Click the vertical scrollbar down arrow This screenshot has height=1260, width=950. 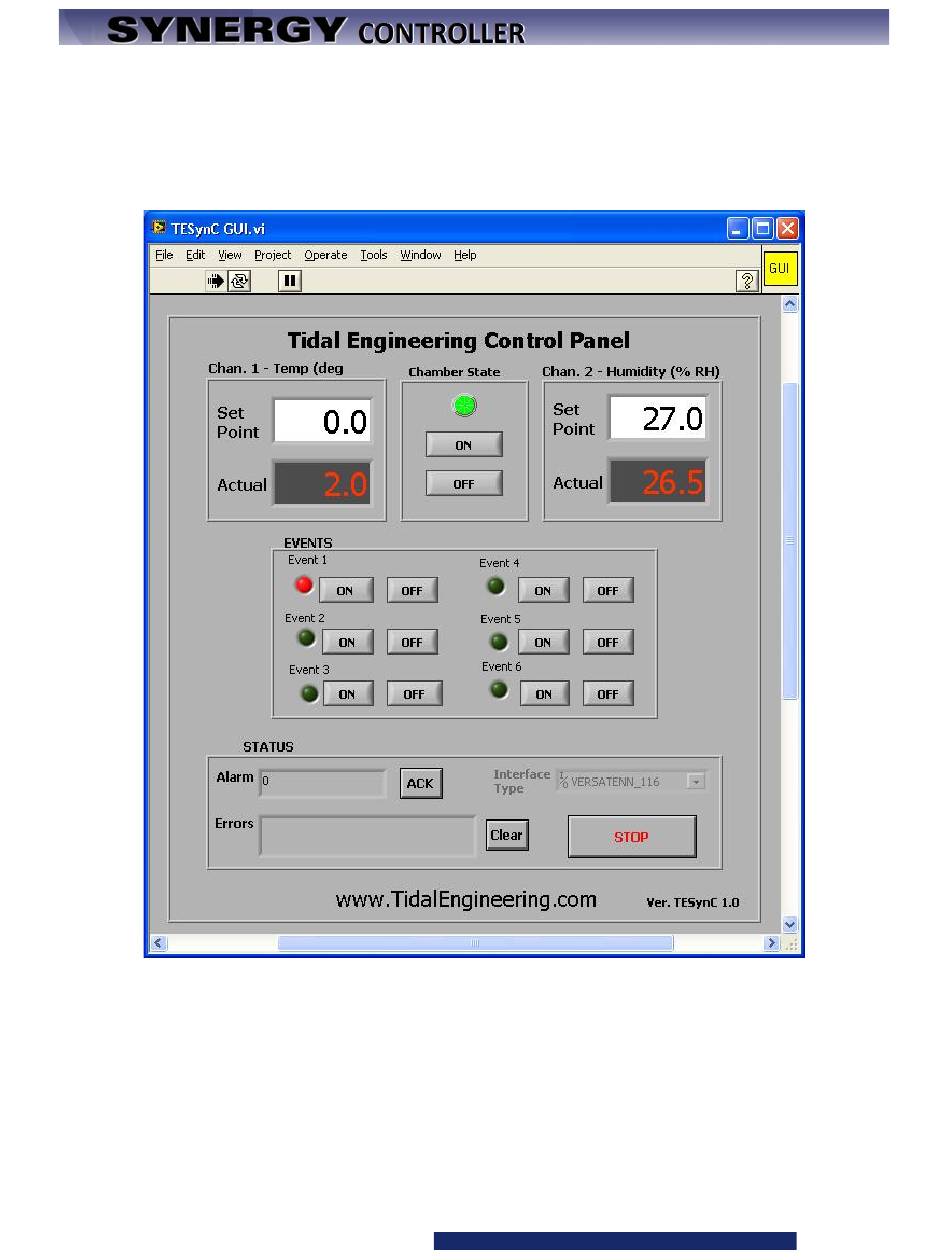click(790, 925)
